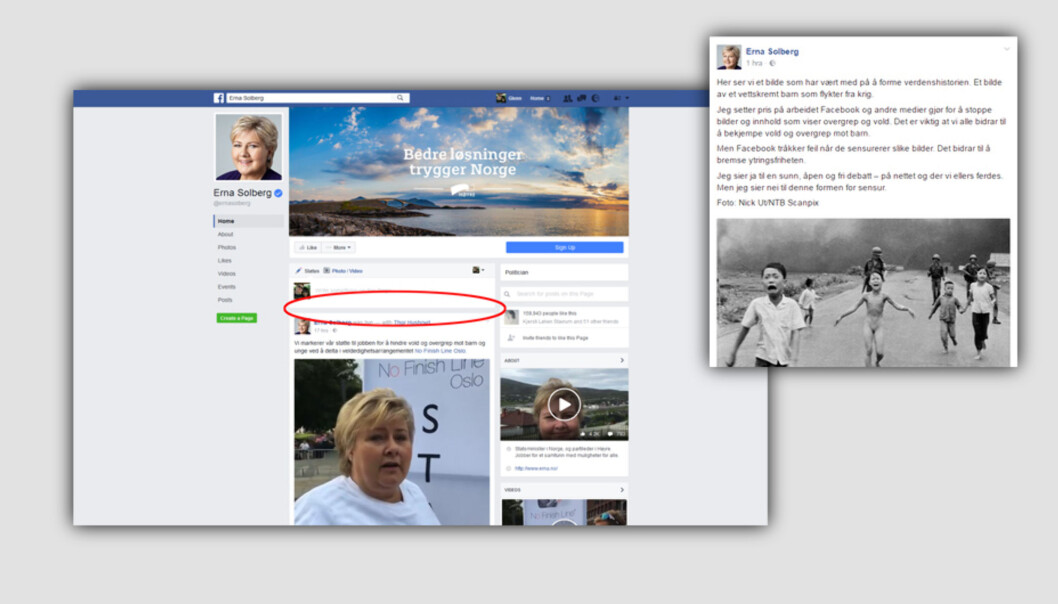Click the pencil icon beside Status
The height and width of the screenshot is (604, 1058).
click(x=298, y=271)
